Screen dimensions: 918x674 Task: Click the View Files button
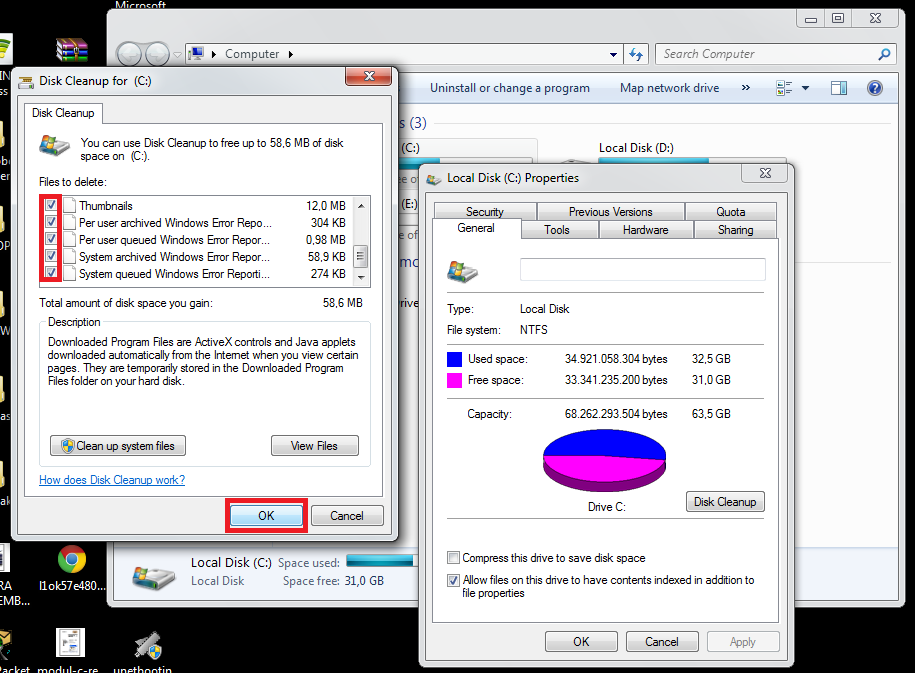click(x=314, y=446)
